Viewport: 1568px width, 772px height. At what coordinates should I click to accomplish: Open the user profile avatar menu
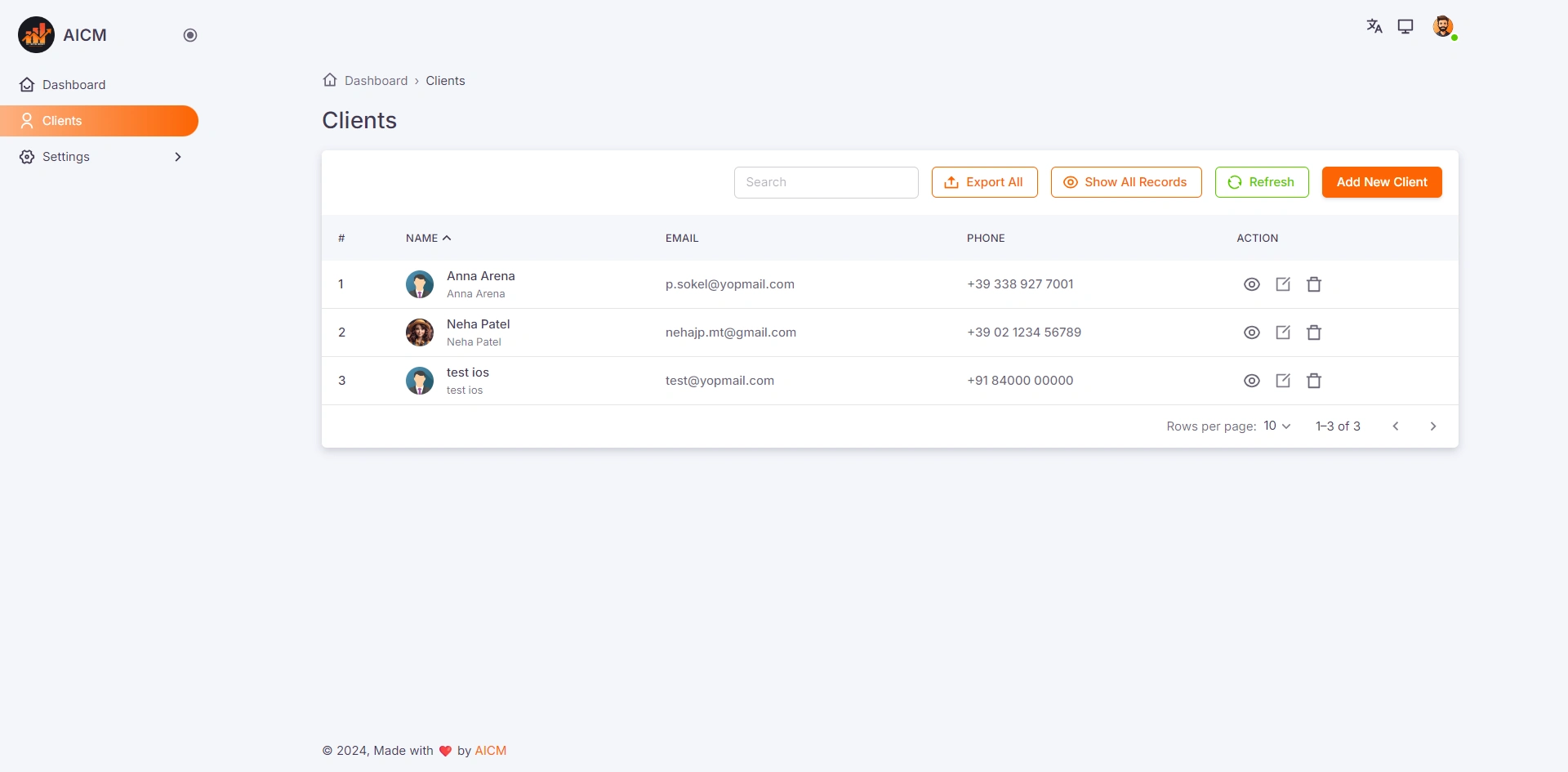[1443, 26]
